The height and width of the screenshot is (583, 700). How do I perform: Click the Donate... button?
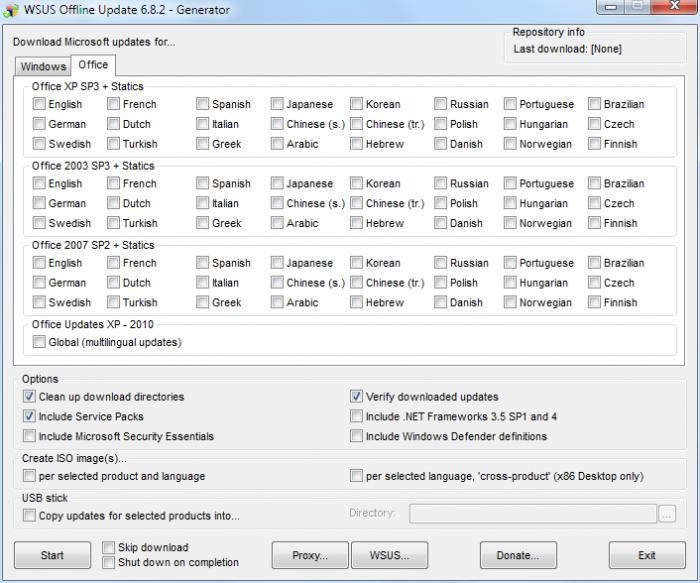coord(518,555)
